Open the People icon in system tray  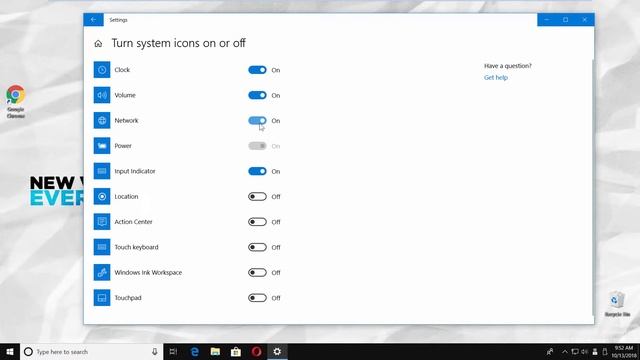pos(550,351)
